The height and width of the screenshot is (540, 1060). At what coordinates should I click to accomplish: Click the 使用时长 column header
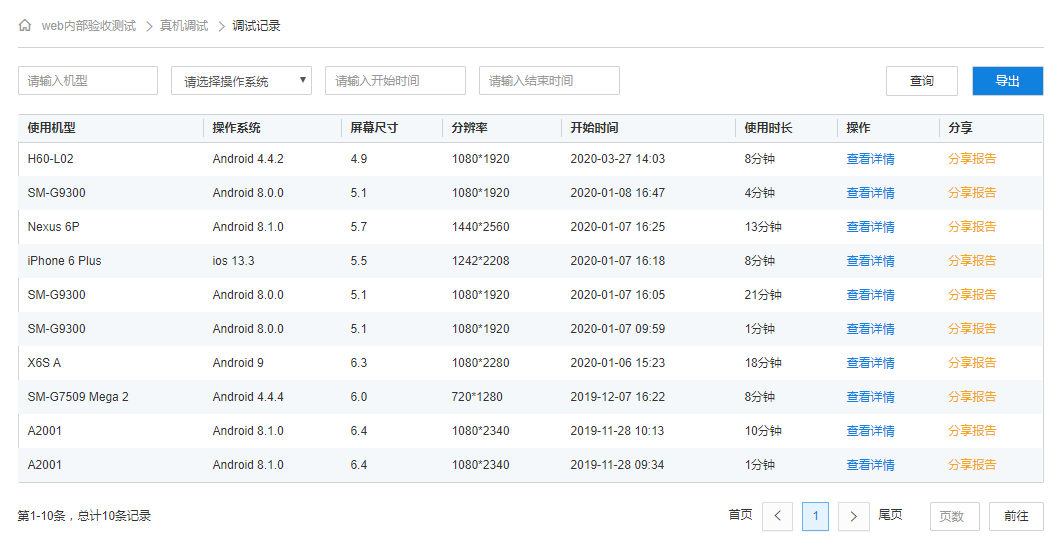click(x=769, y=128)
